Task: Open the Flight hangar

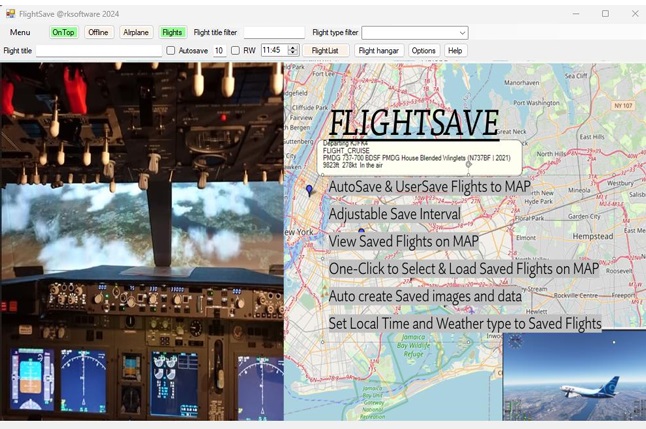Action: (x=379, y=50)
